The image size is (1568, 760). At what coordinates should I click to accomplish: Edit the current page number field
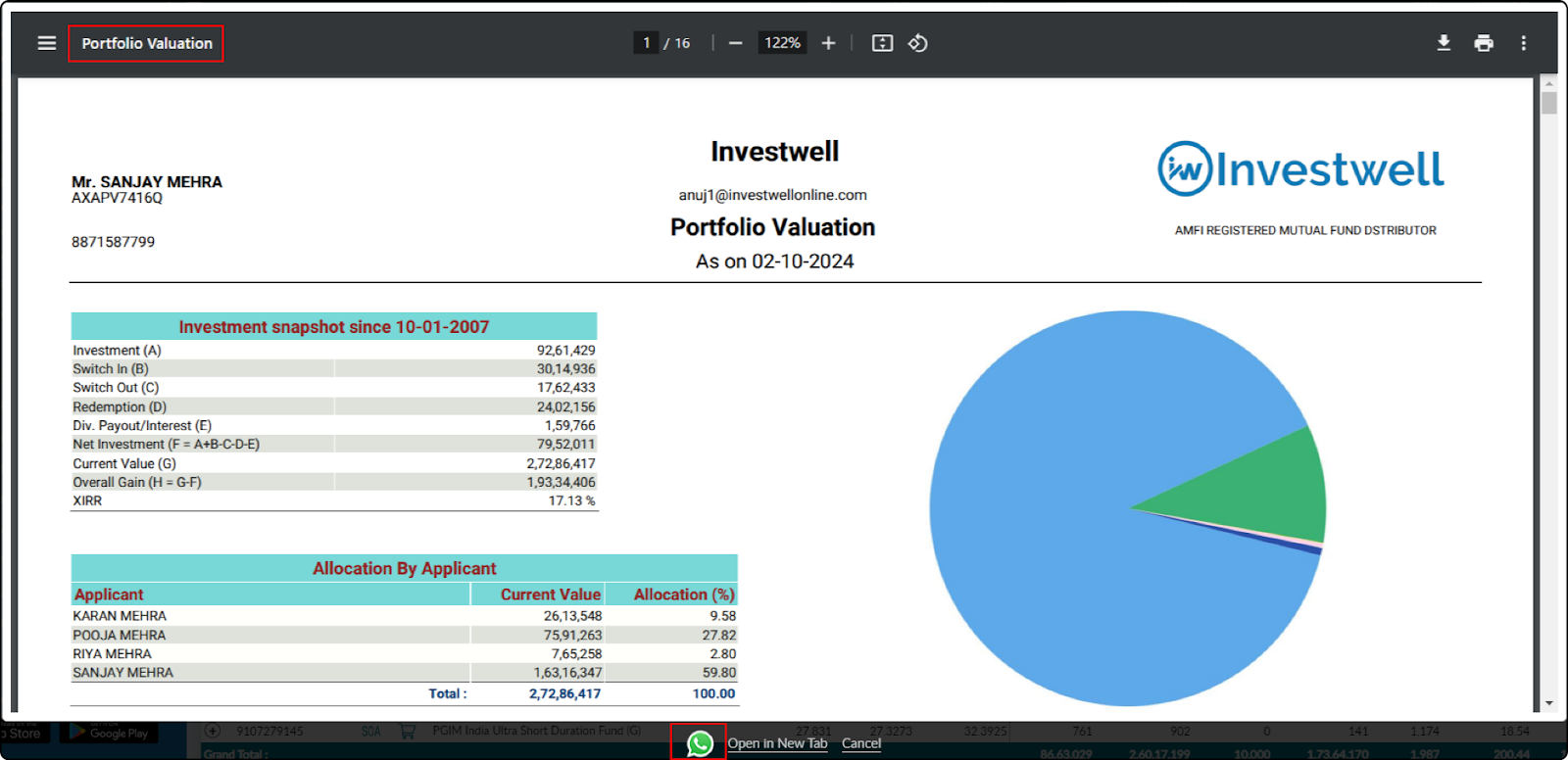[x=647, y=43]
